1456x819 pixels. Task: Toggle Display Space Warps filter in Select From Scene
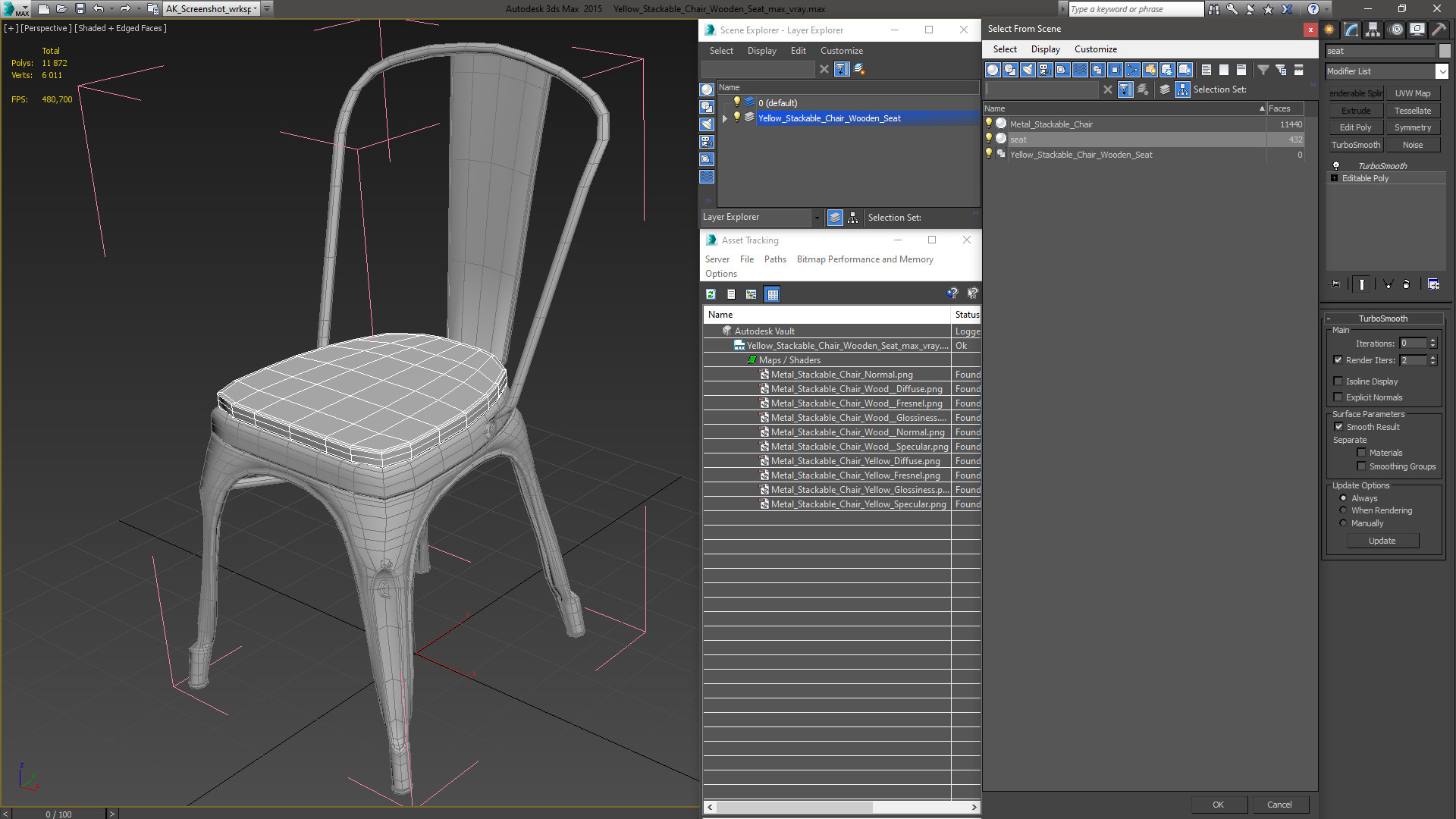pos(1080,70)
